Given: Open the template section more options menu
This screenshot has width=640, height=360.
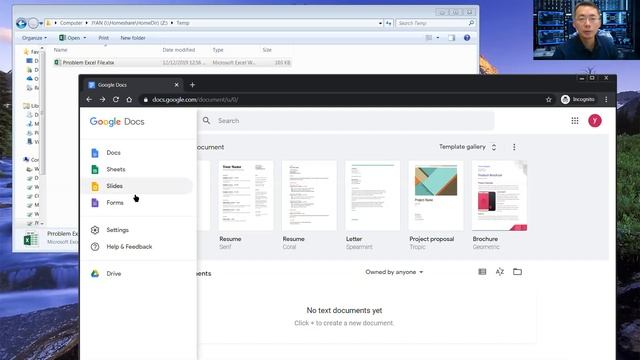Looking at the screenshot, I should pyautogui.click(x=514, y=147).
